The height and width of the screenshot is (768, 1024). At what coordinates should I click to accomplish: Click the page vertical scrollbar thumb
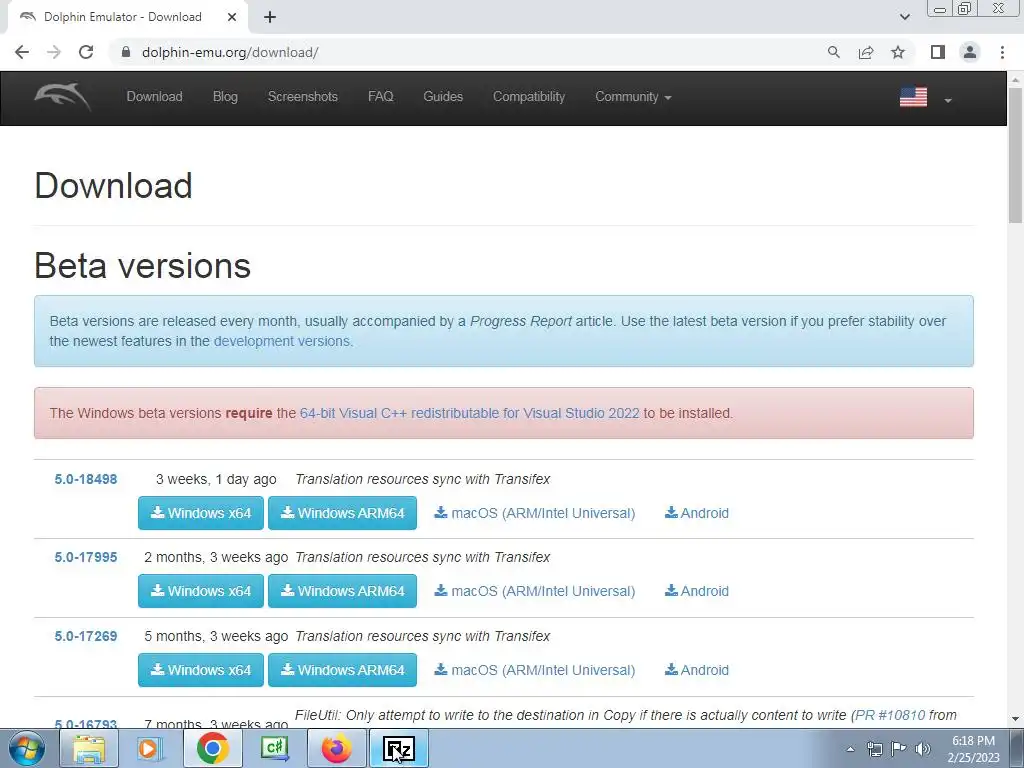[1016, 155]
